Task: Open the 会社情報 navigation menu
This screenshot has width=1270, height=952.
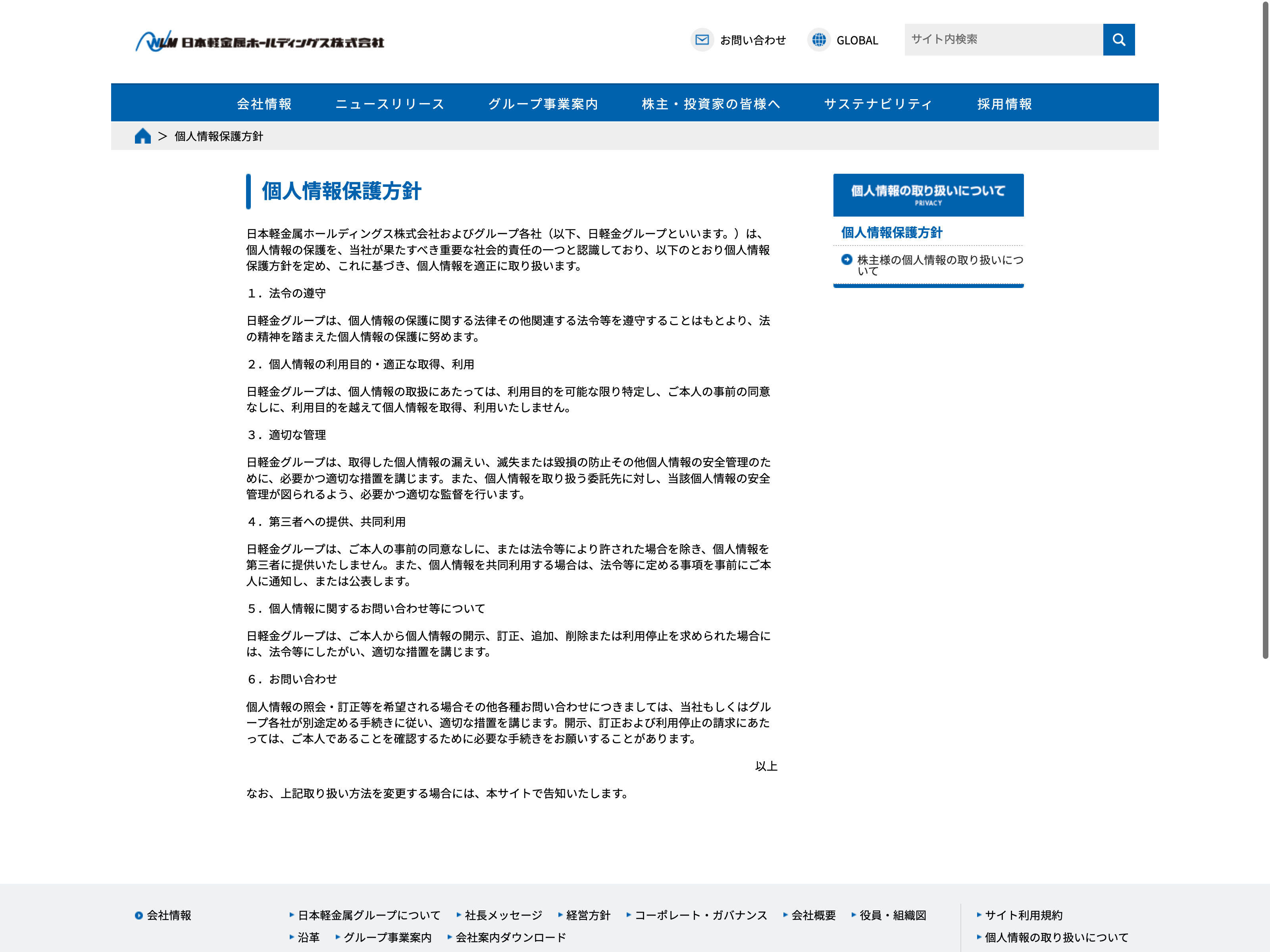Action: [x=264, y=104]
